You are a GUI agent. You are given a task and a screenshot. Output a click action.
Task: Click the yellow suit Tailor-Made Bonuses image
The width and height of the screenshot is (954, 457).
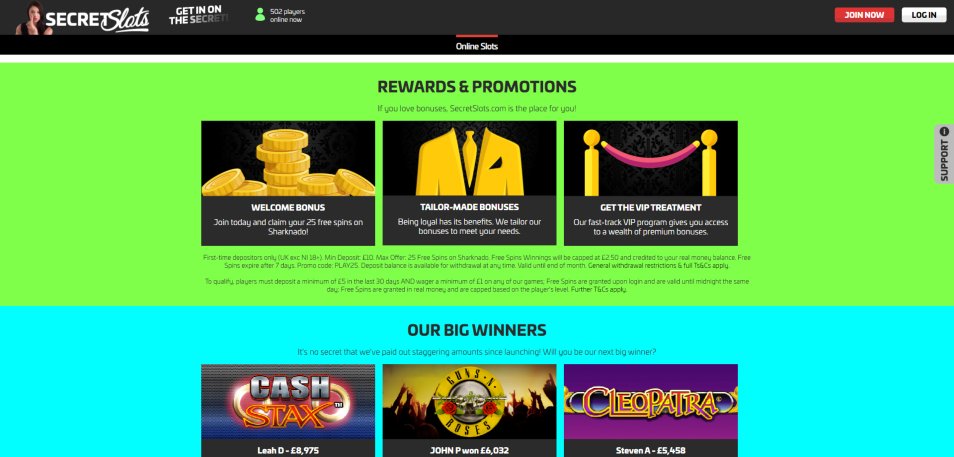tap(469, 158)
